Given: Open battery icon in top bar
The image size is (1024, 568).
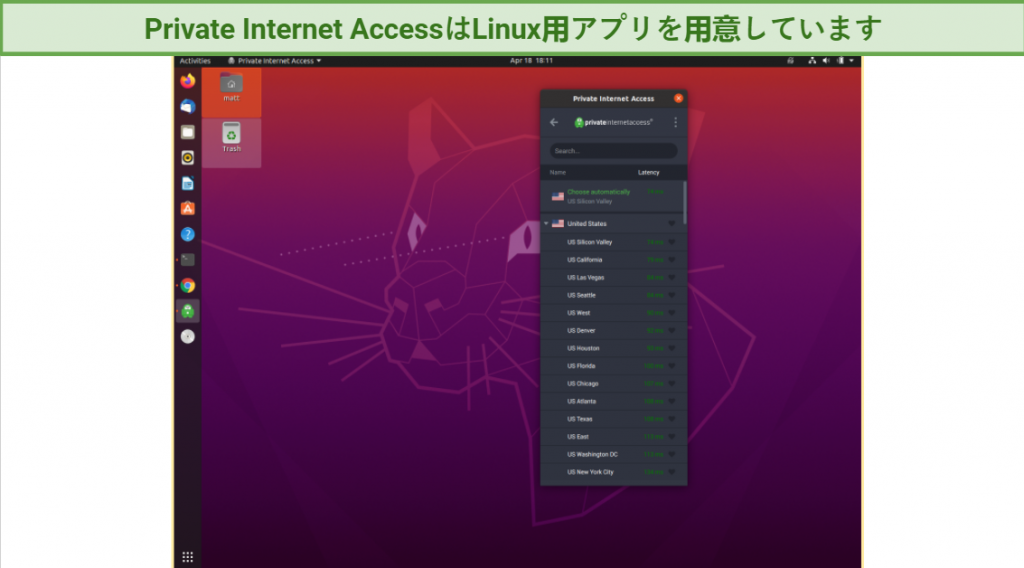Looking at the screenshot, I should tap(840, 61).
